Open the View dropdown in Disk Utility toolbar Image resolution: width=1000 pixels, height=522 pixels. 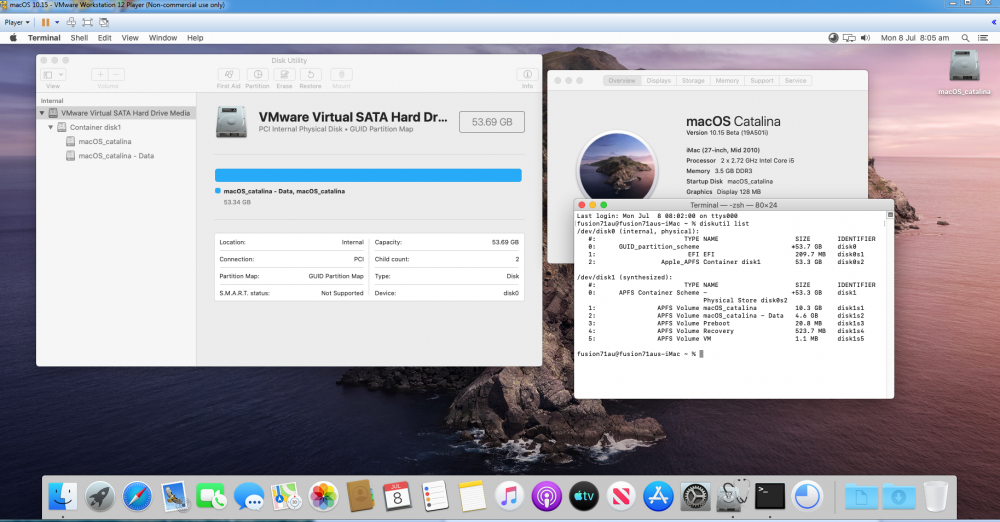[x=53, y=75]
